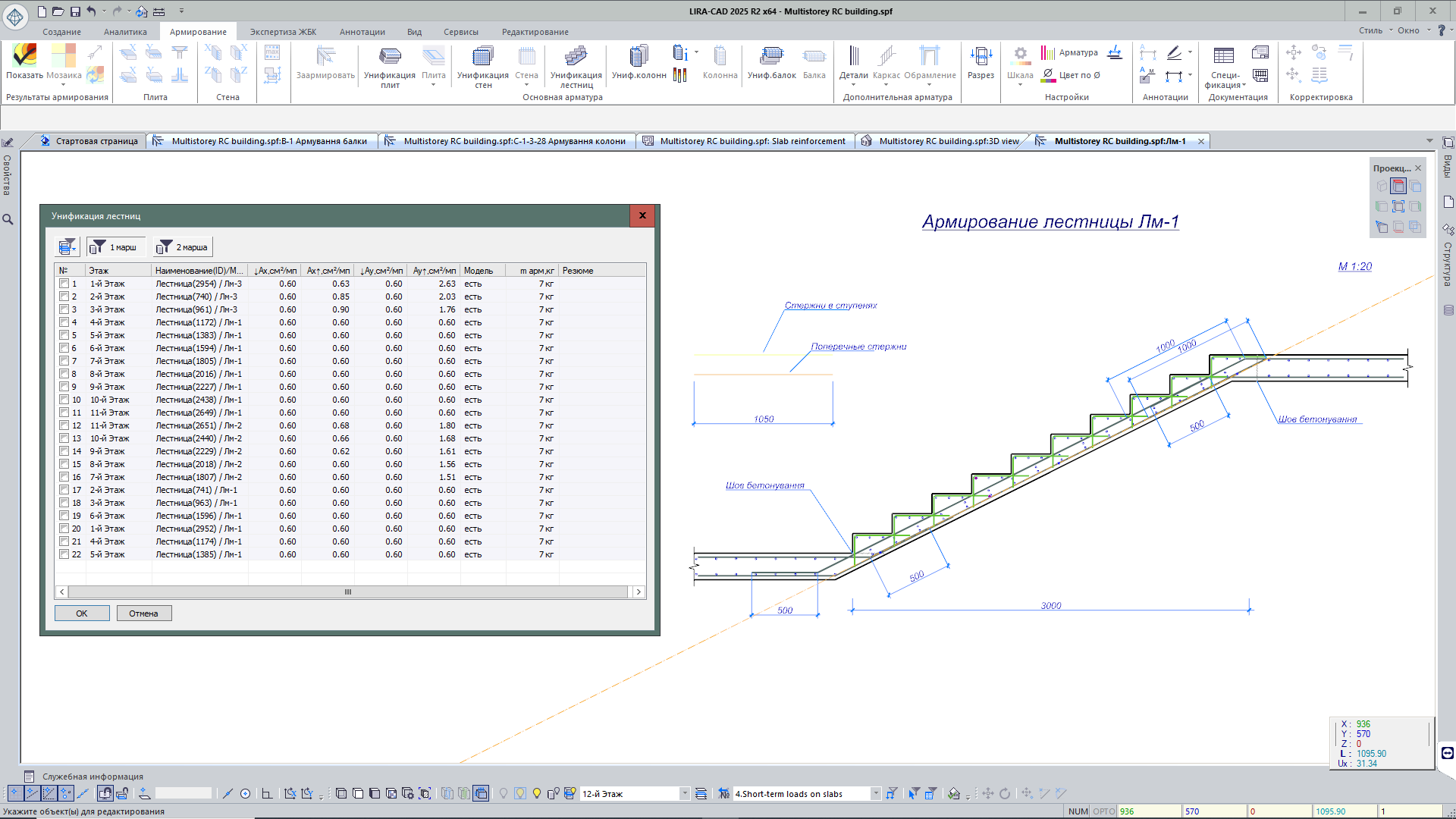Click the table horizontal scrollbar thumb
1456x819 pixels.
click(348, 592)
